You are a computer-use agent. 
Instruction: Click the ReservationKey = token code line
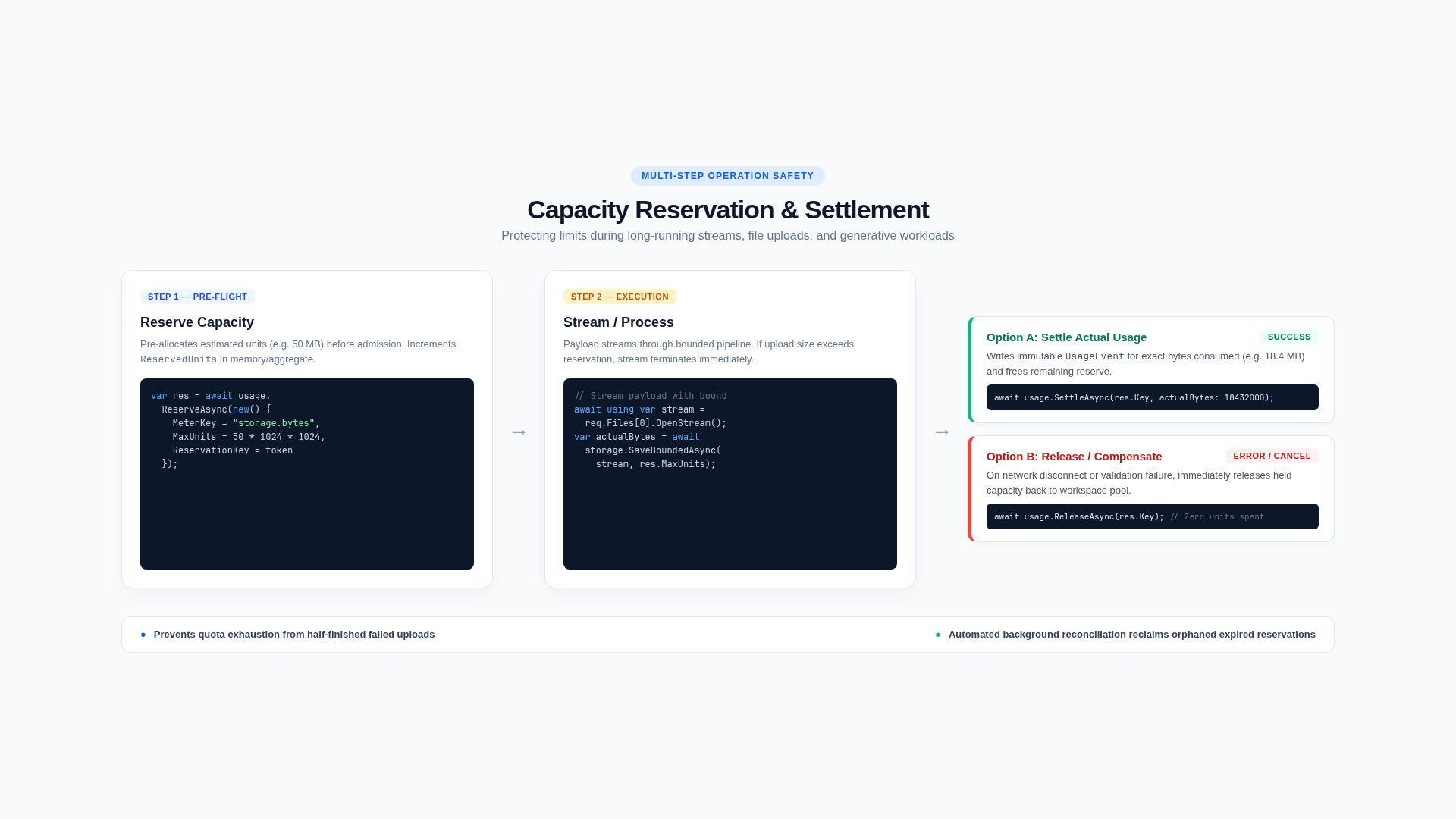click(x=233, y=450)
